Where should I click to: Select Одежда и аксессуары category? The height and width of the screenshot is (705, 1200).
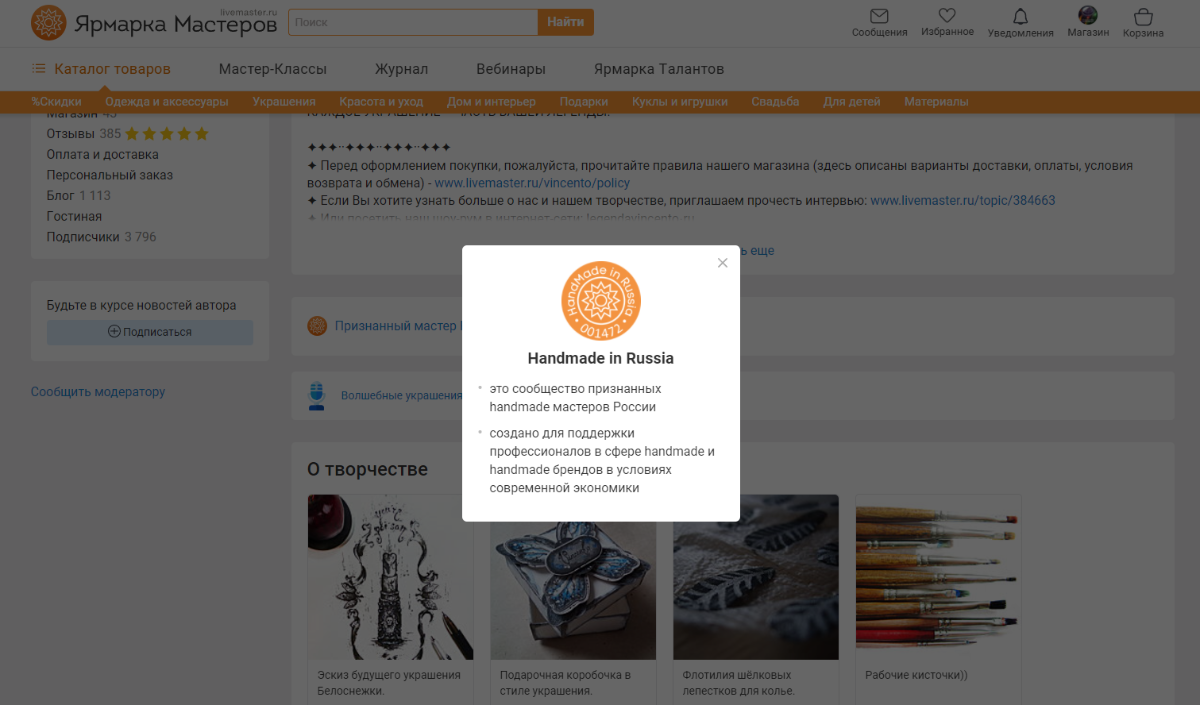[x=167, y=102]
